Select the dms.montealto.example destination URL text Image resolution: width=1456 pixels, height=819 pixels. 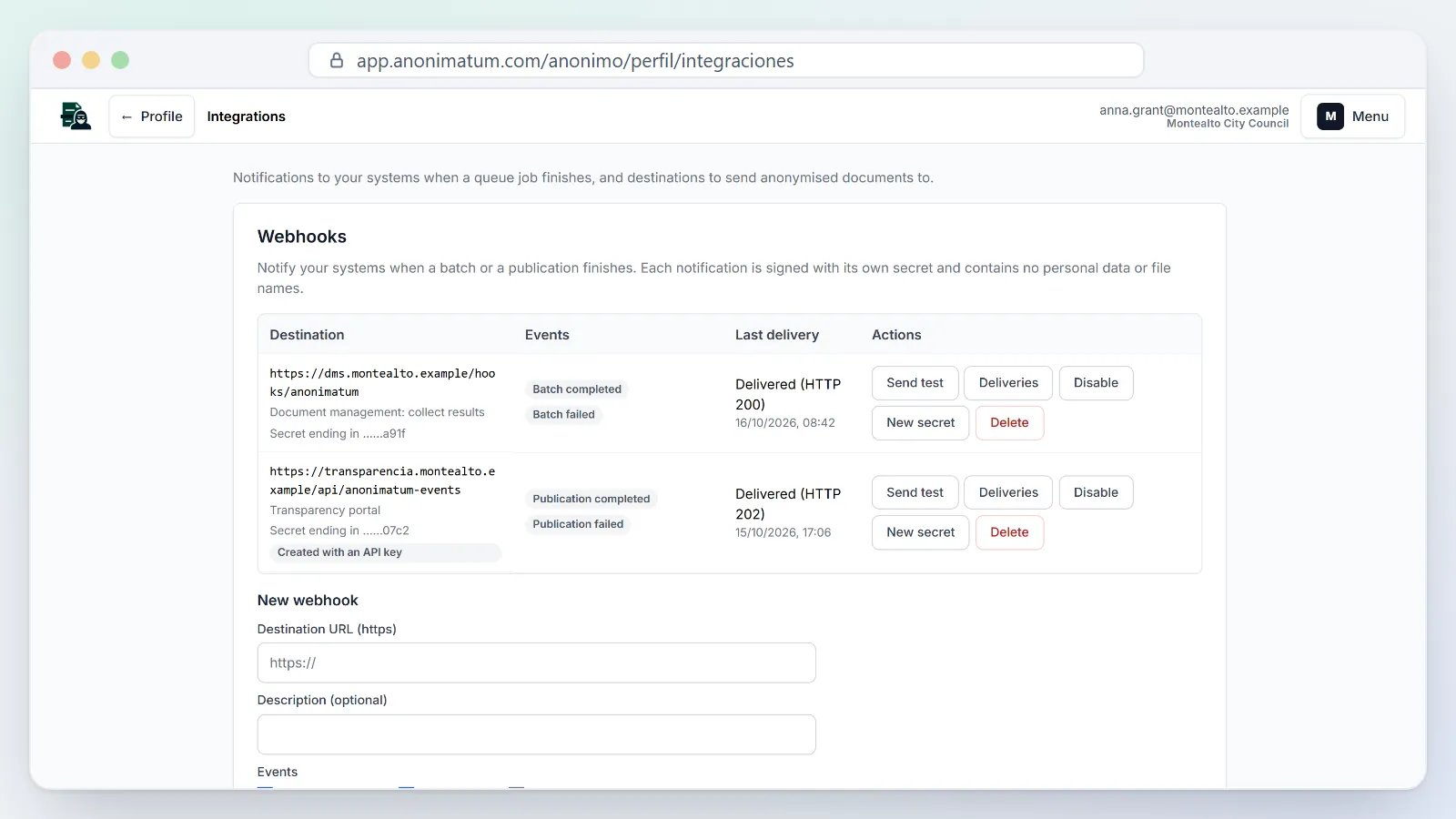point(382,383)
